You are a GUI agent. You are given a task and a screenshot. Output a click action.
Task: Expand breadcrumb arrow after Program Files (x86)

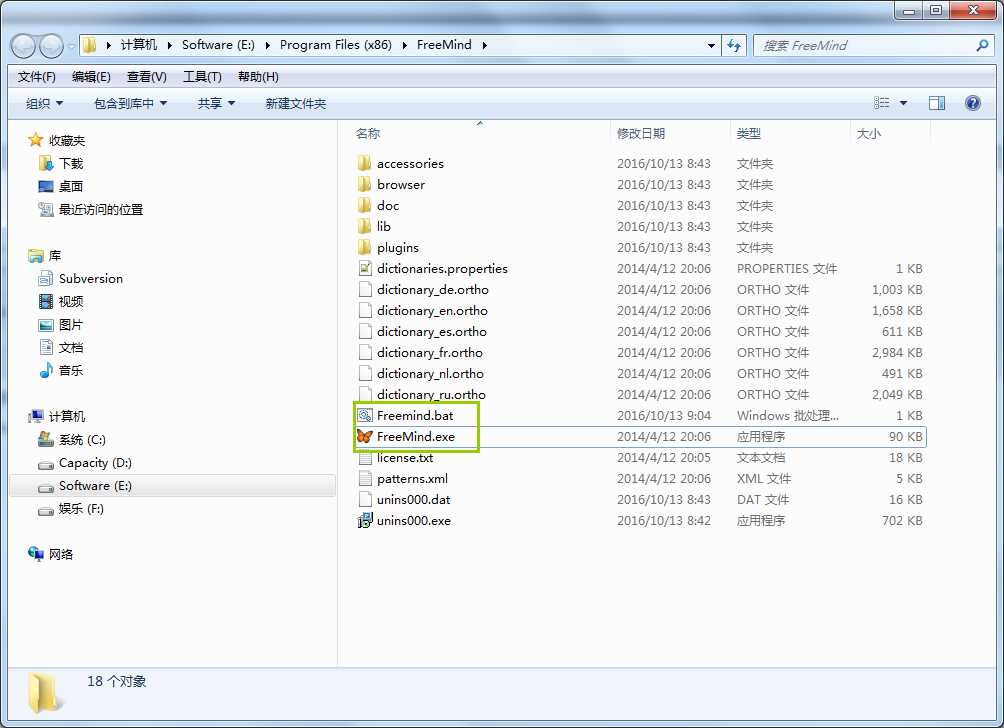point(405,45)
